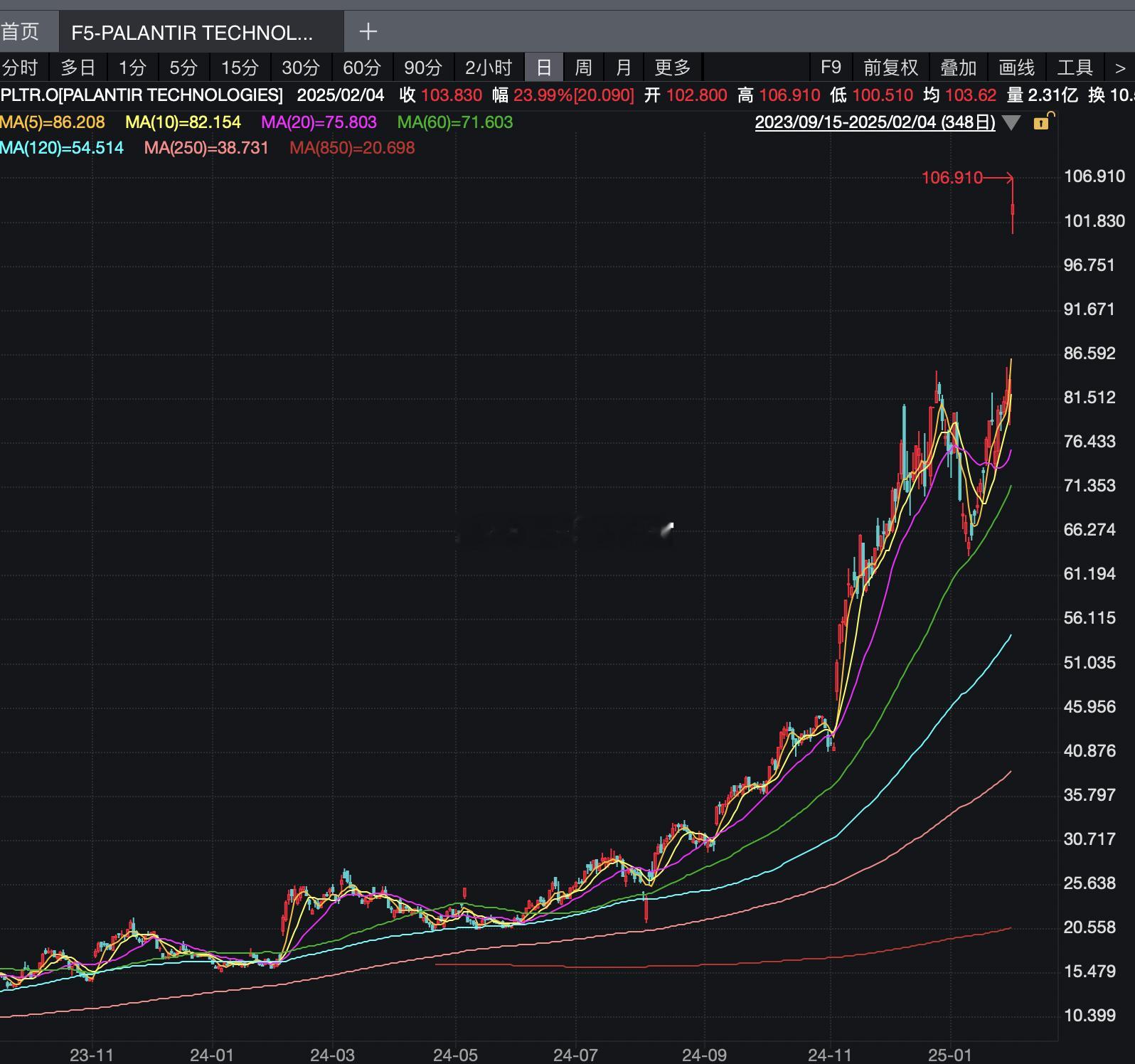Click the MA(250)=38.731 indicator label

206,148
